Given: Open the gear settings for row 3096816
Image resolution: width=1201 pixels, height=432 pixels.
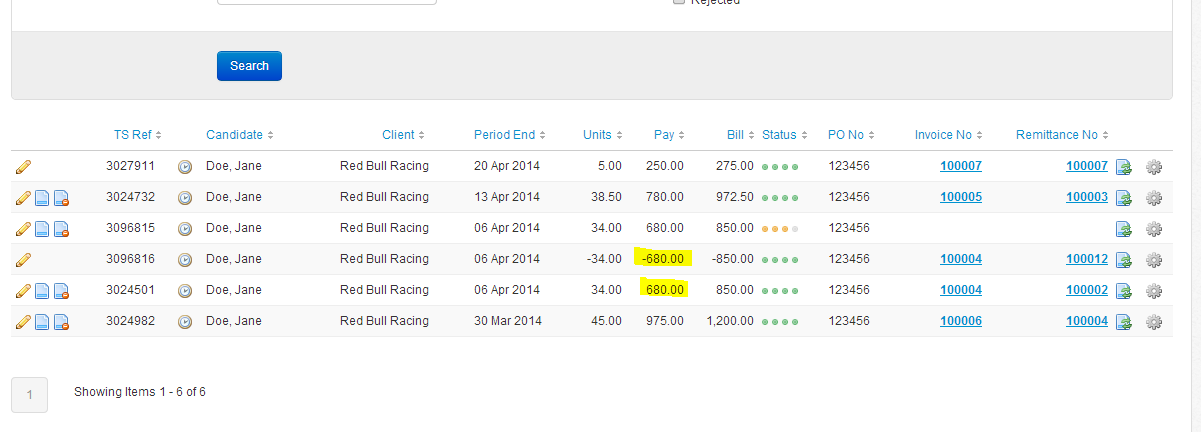Looking at the screenshot, I should pos(1154,260).
